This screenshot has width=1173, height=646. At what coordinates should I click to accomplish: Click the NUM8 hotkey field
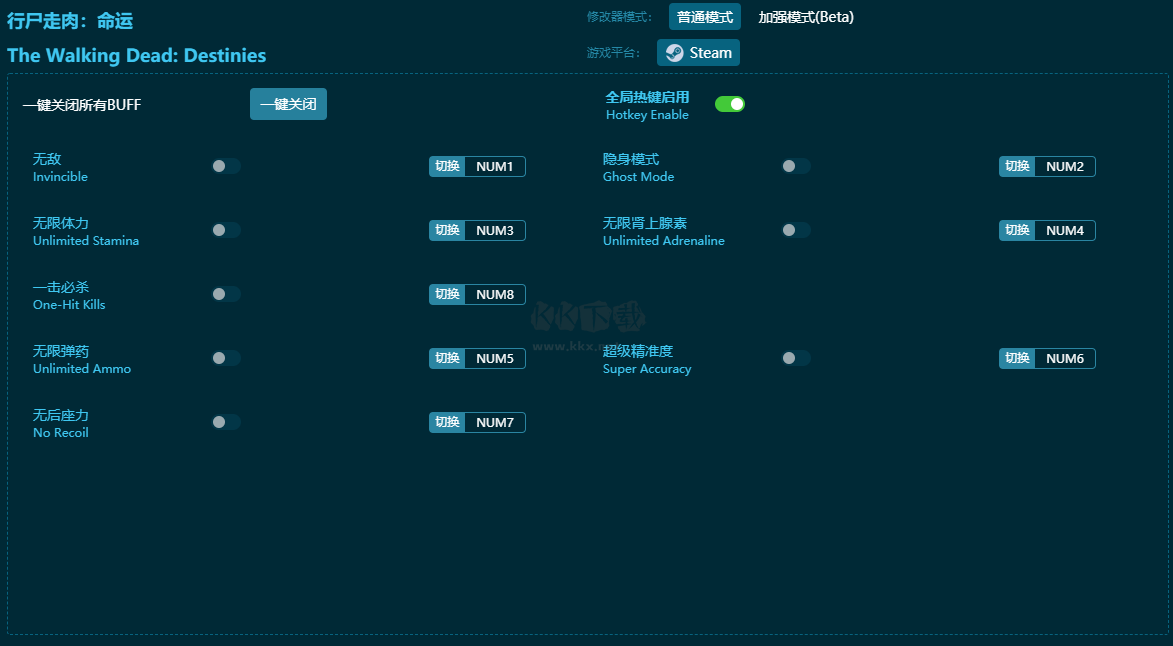495,294
